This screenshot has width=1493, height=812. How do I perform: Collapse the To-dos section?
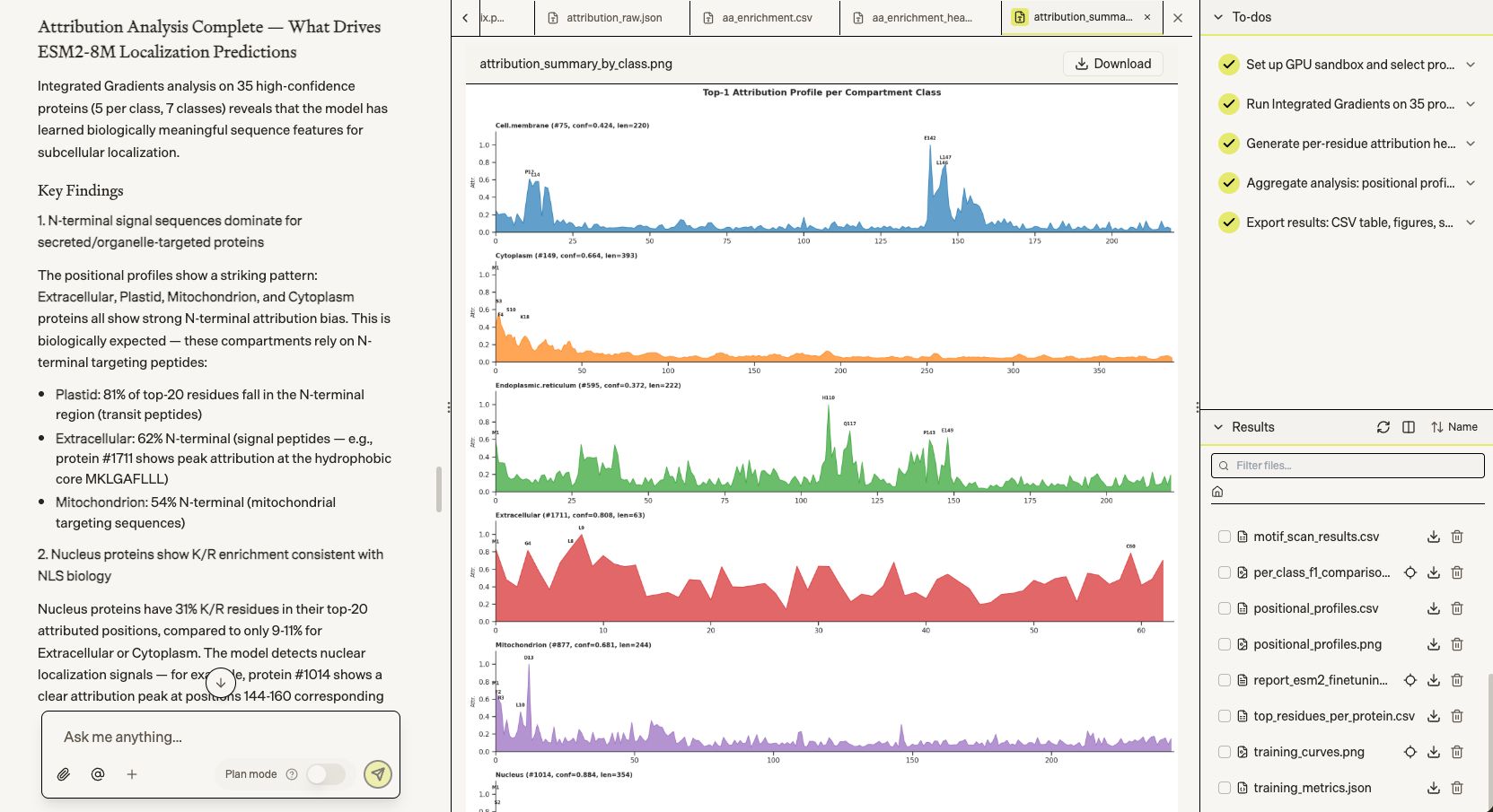1218,17
